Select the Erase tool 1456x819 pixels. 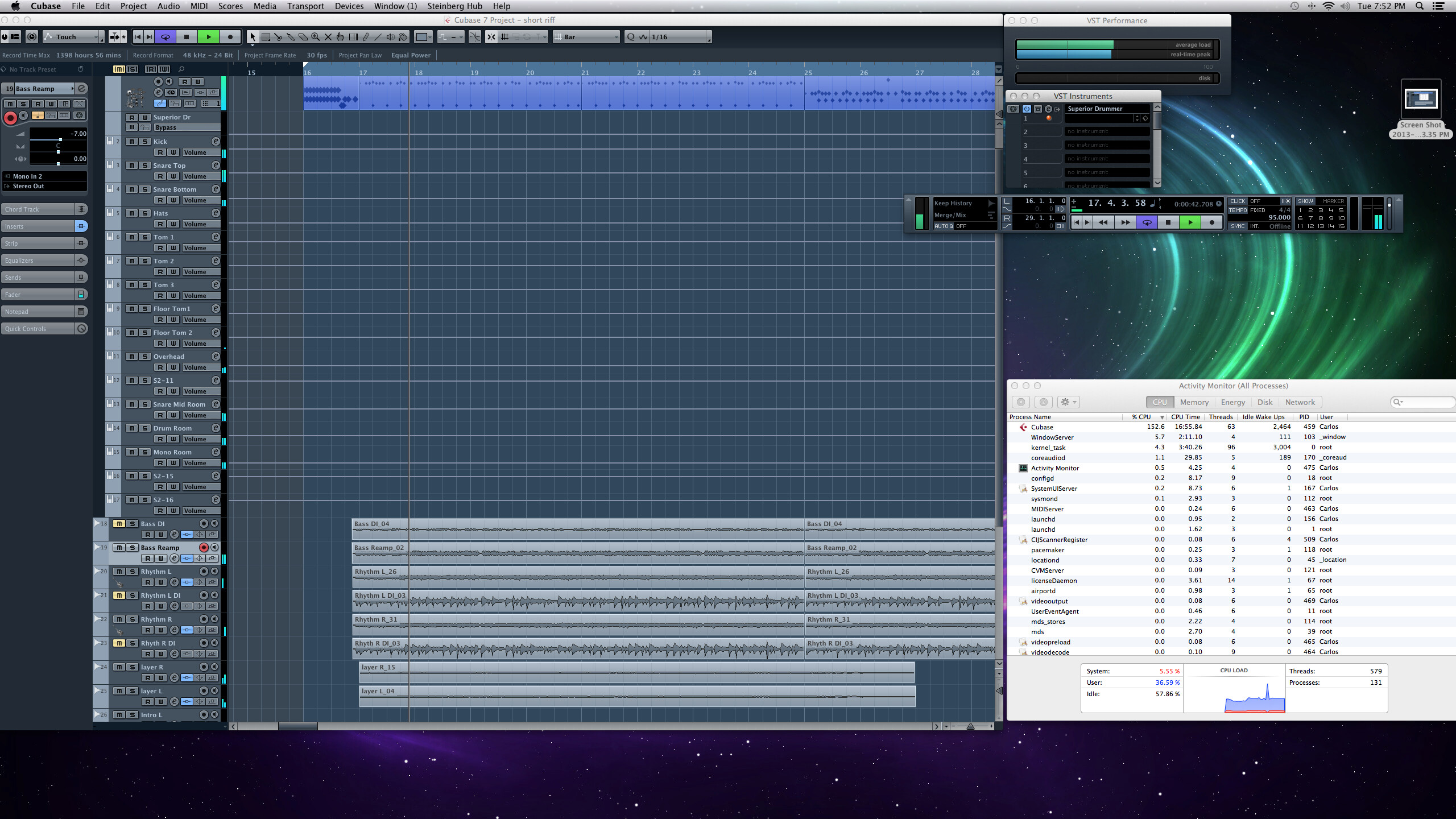coord(303,37)
